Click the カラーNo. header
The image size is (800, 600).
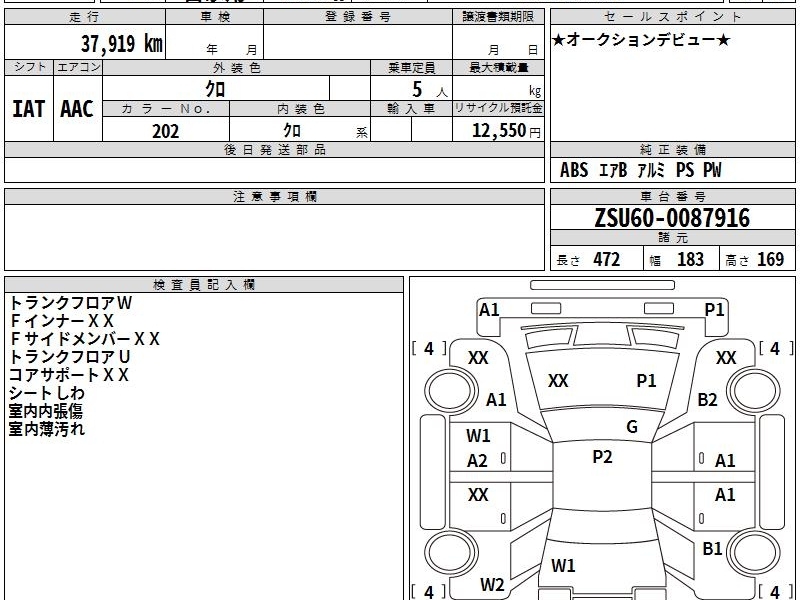(x=166, y=109)
